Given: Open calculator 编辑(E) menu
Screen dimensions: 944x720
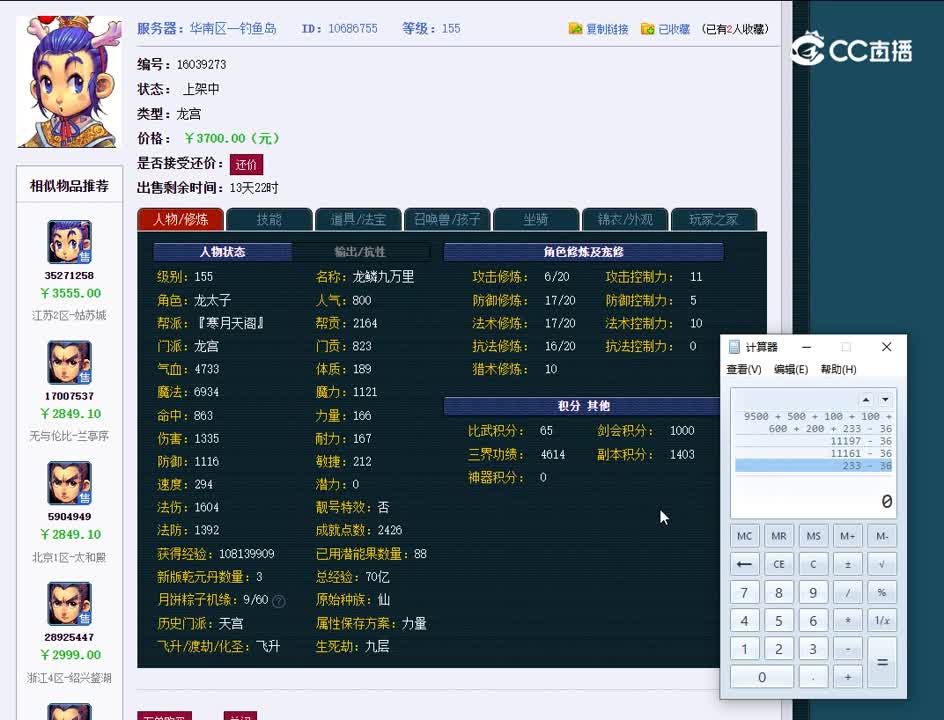Looking at the screenshot, I should [791, 369].
